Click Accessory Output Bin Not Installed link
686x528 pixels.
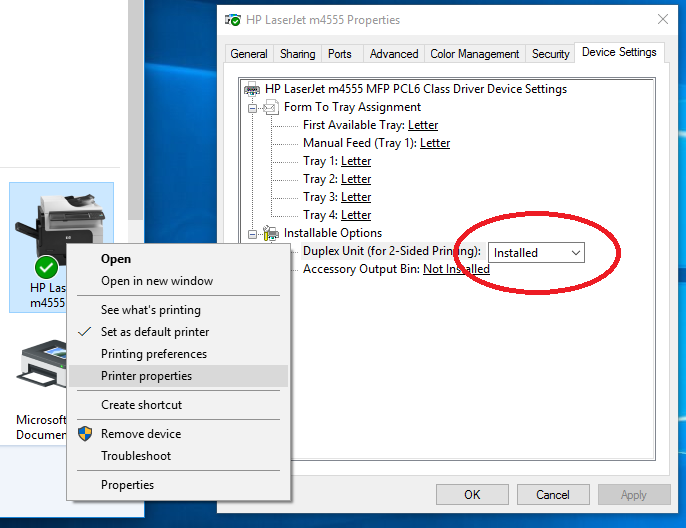(x=456, y=269)
